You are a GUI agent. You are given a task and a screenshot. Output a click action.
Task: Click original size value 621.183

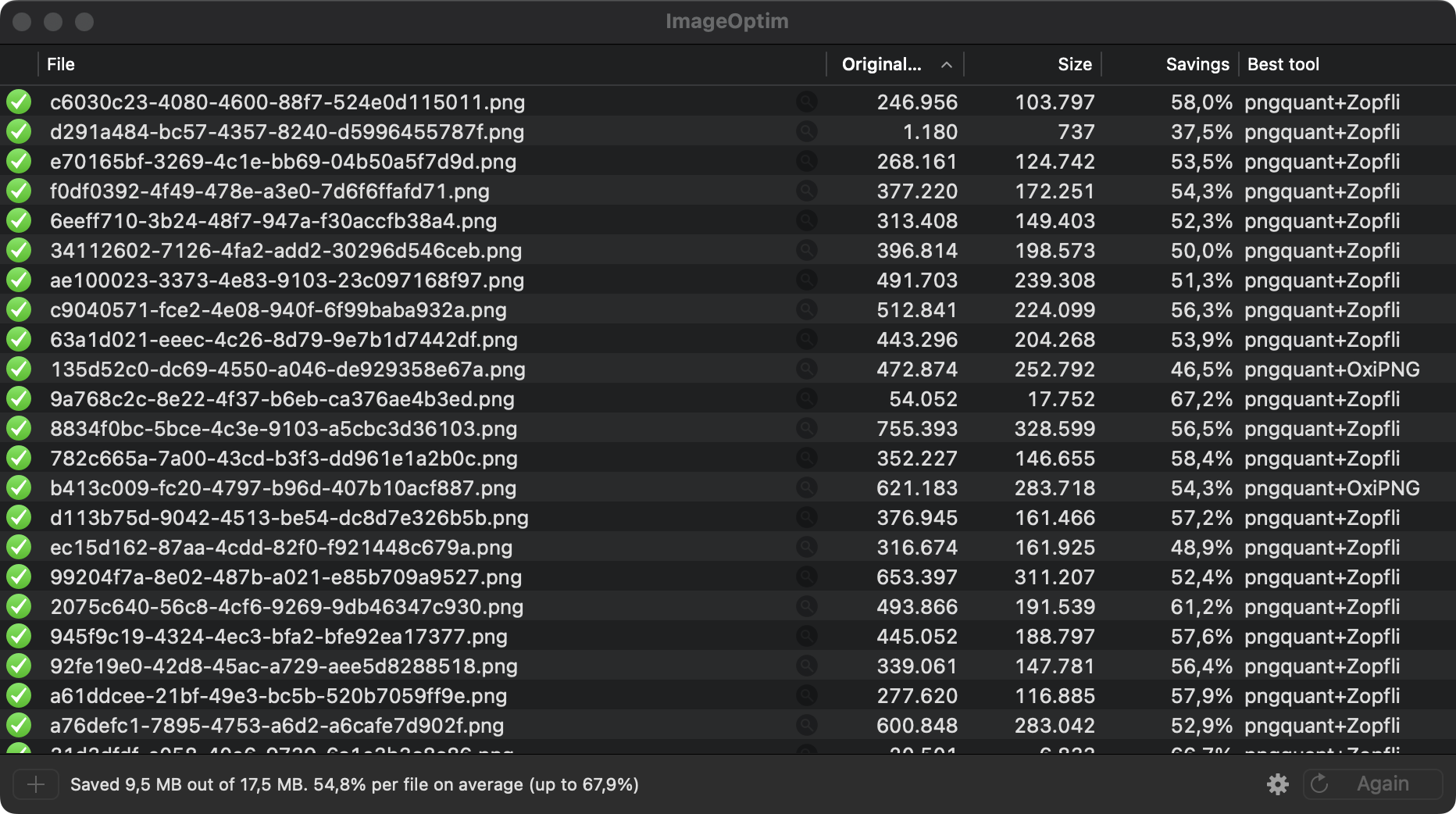[x=917, y=488]
